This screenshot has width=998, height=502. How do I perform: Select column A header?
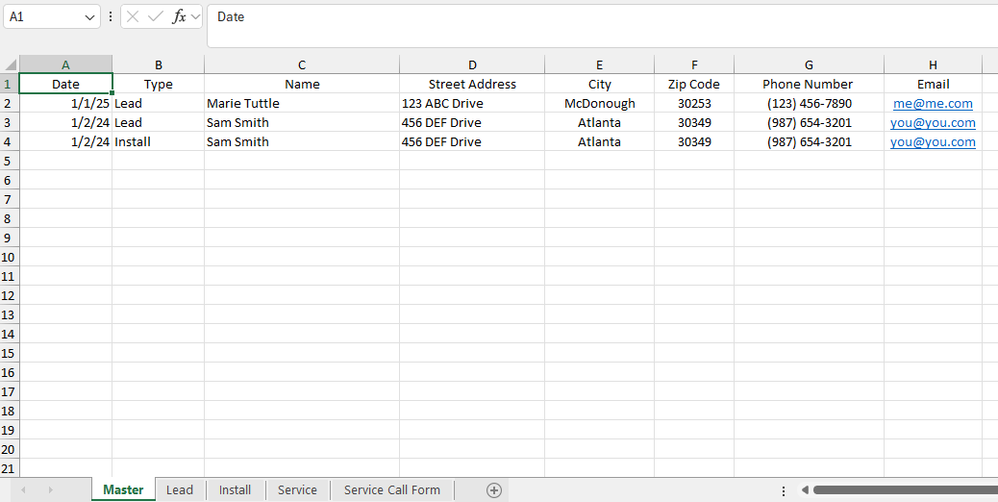(66, 64)
